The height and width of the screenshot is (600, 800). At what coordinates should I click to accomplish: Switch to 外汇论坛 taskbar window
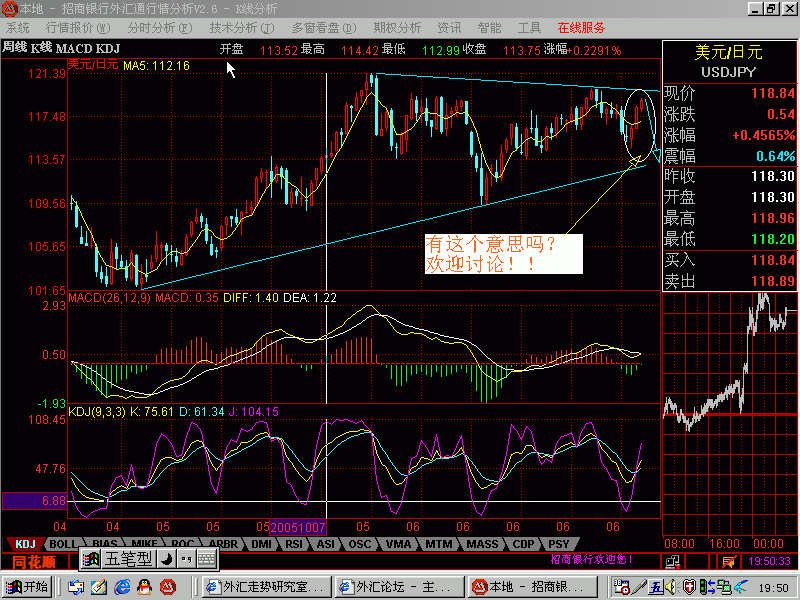(400, 587)
